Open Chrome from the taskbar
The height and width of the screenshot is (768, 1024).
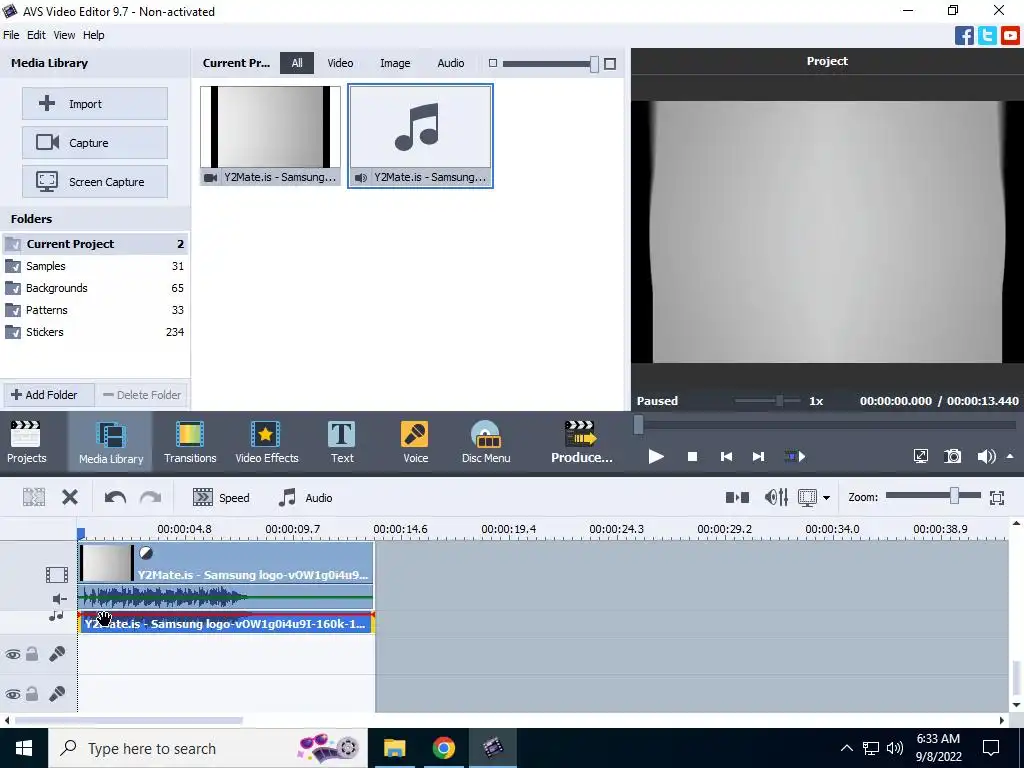point(443,748)
